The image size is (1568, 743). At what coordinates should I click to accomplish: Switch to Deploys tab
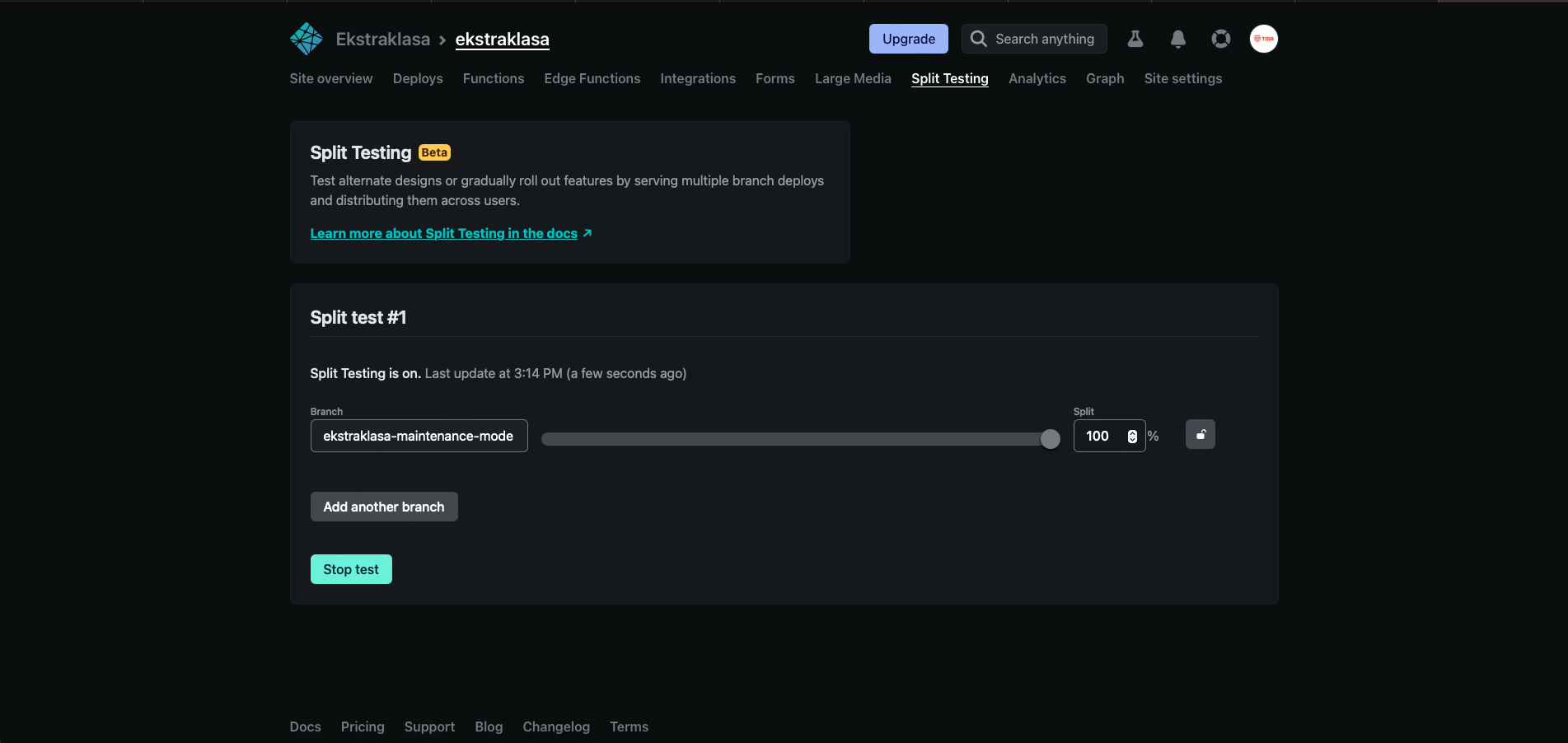click(418, 78)
